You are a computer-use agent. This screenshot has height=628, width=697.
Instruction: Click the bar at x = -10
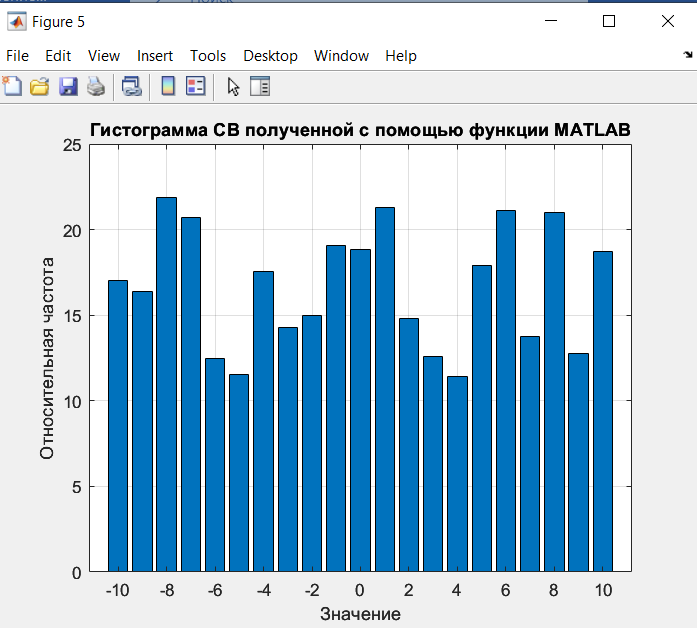pyautogui.click(x=118, y=426)
